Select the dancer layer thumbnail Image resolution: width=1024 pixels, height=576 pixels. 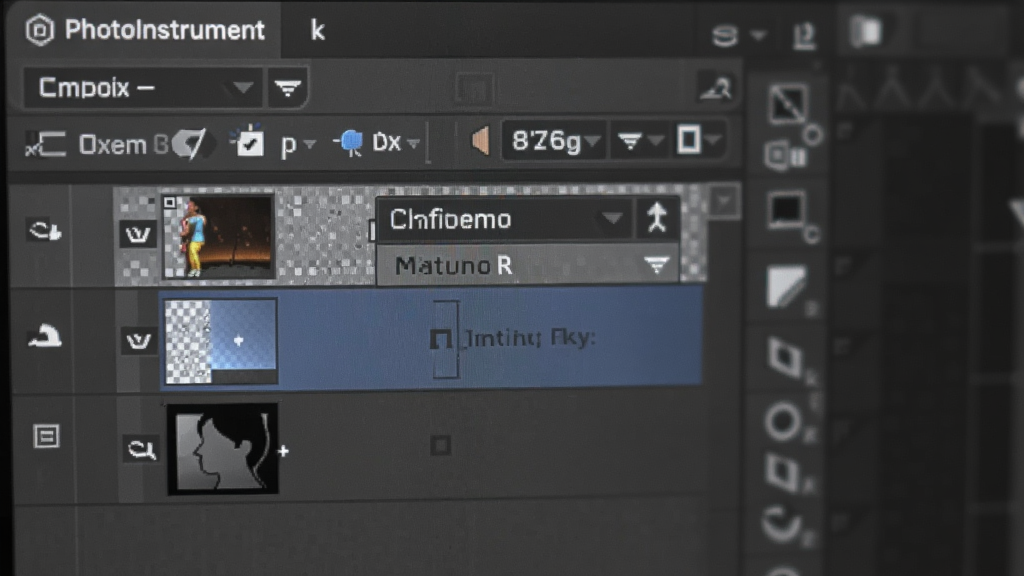pyautogui.click(x=218, y=236)
